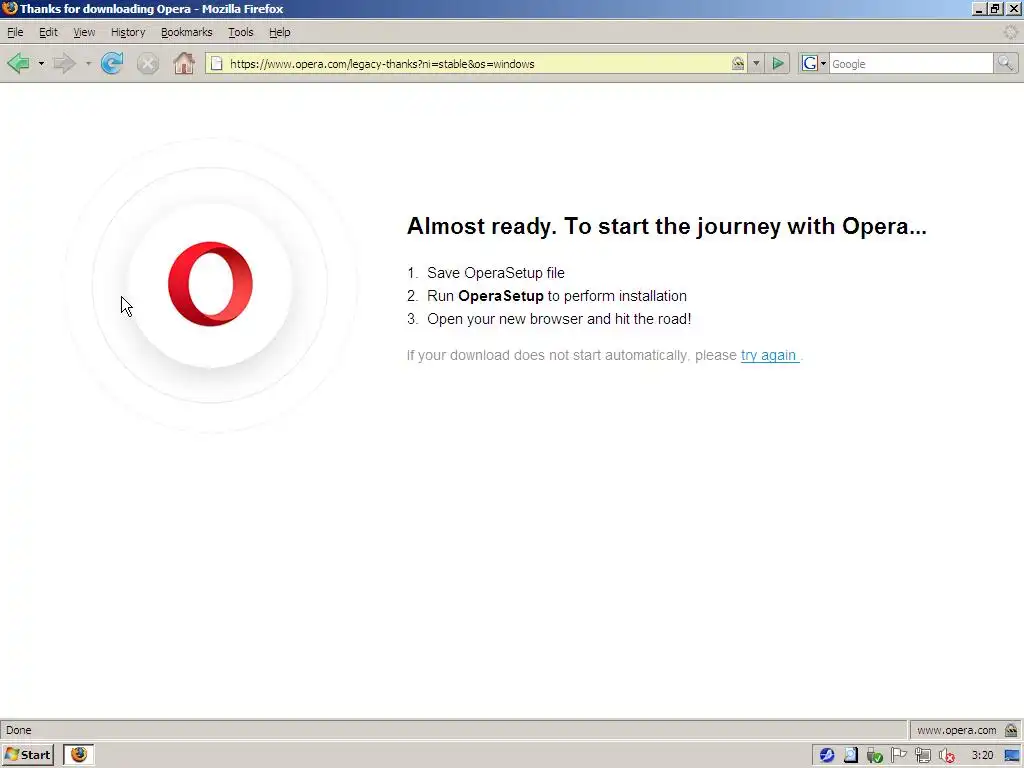1024x768 pixels.
Task: Click the Forward arrow button
Action: click(x=64, y=63)
